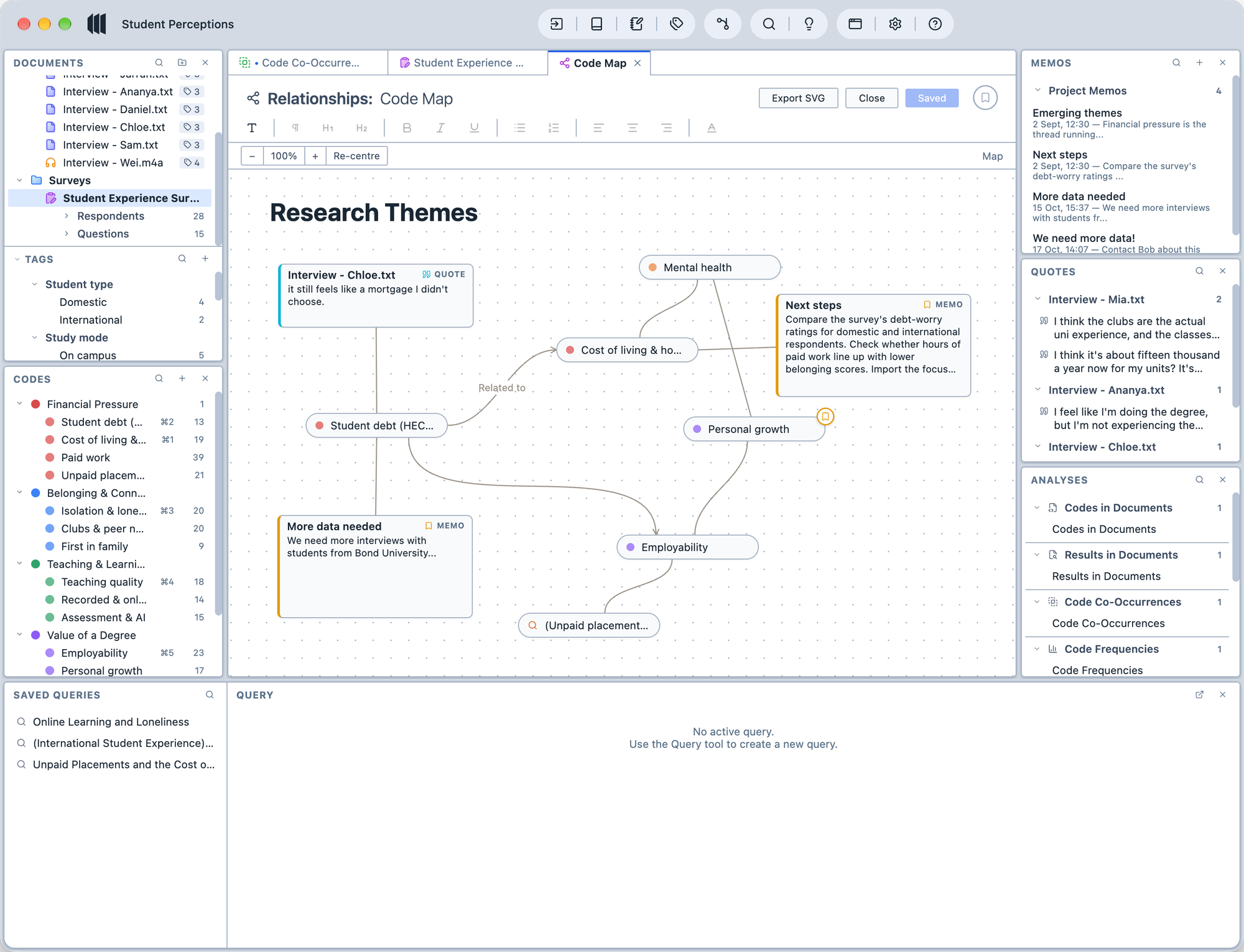Toggle bold formatting in map toolbar
The height and width of the screenshot is (952, 1244).
(x=407, y=127)
